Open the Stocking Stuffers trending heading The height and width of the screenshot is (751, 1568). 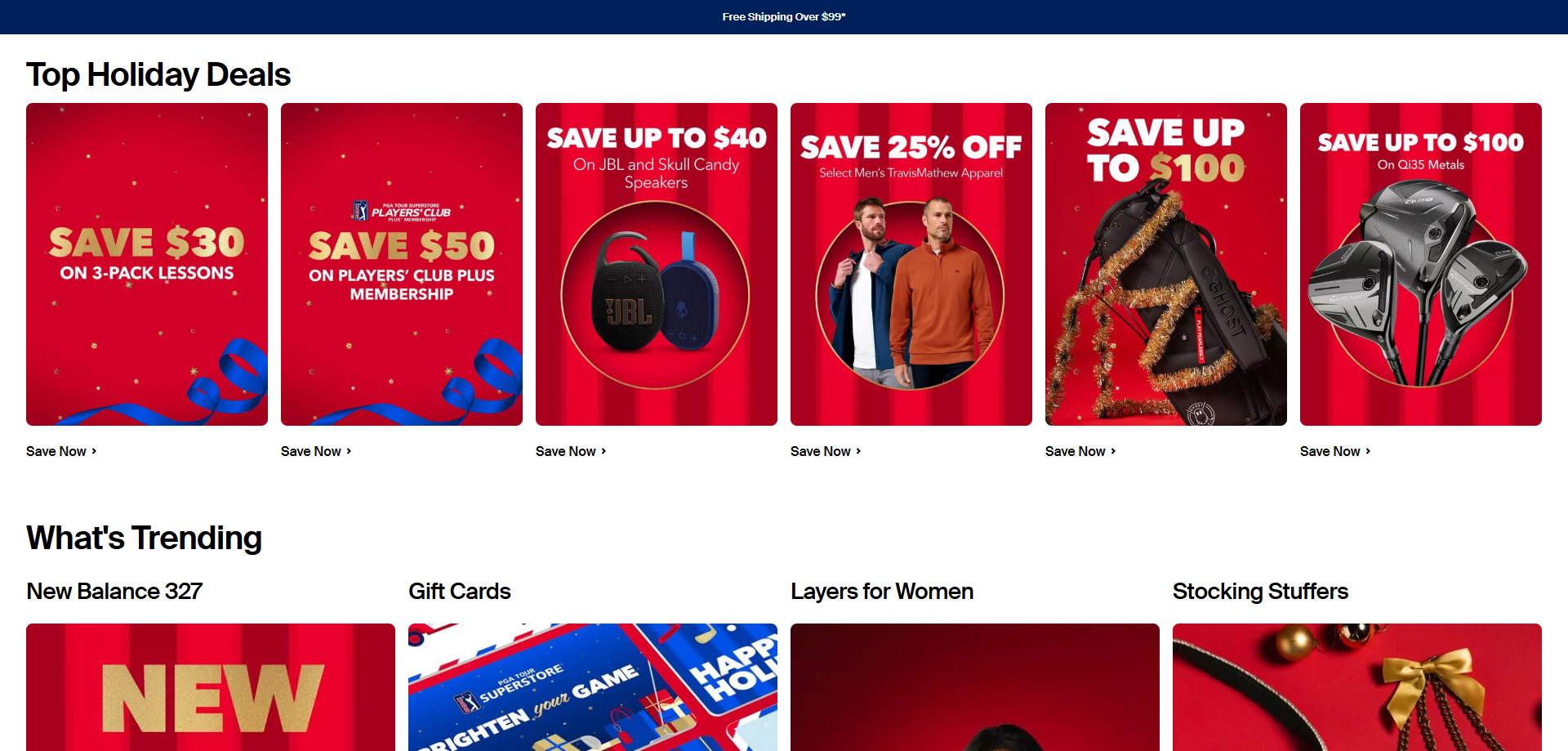pos(1260,591)
